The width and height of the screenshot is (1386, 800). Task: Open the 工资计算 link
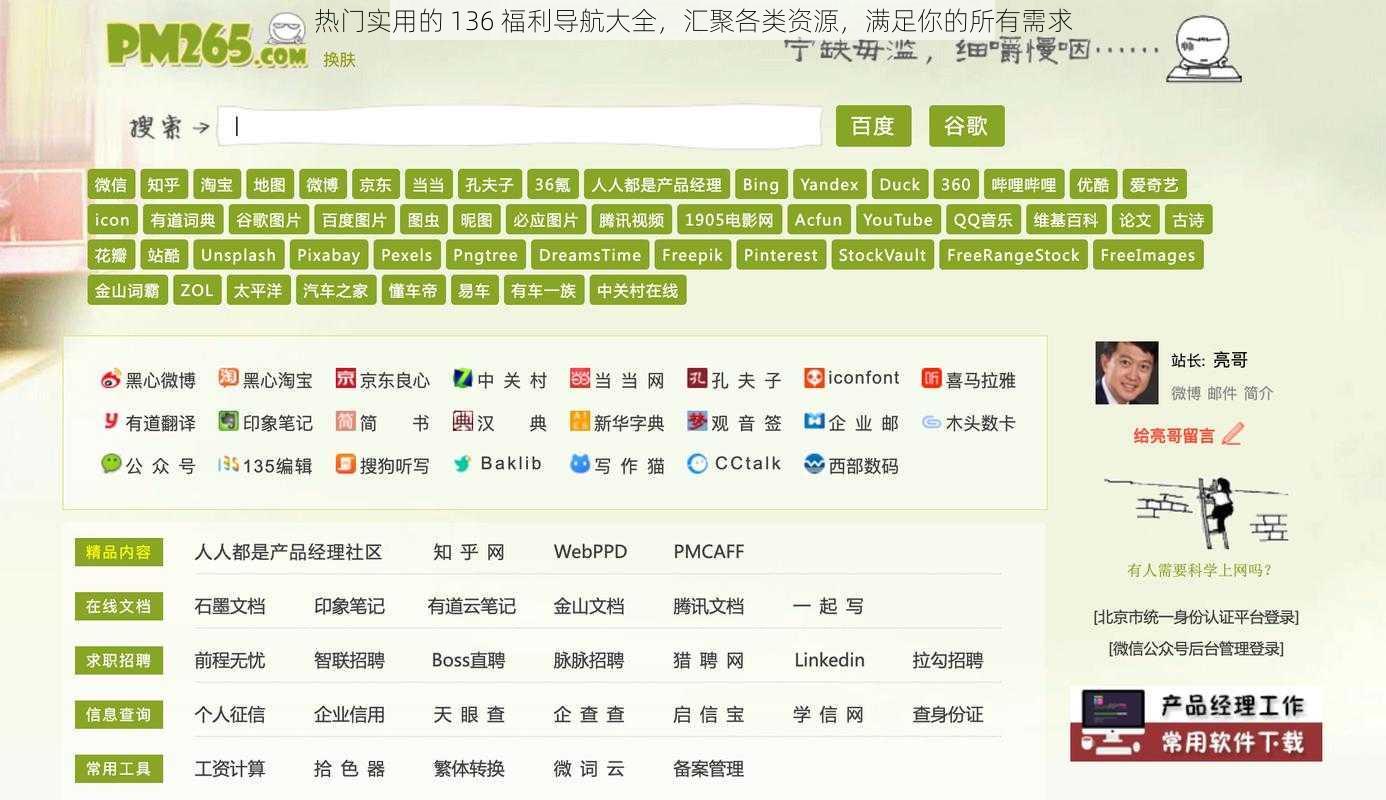tap(230, 769)
